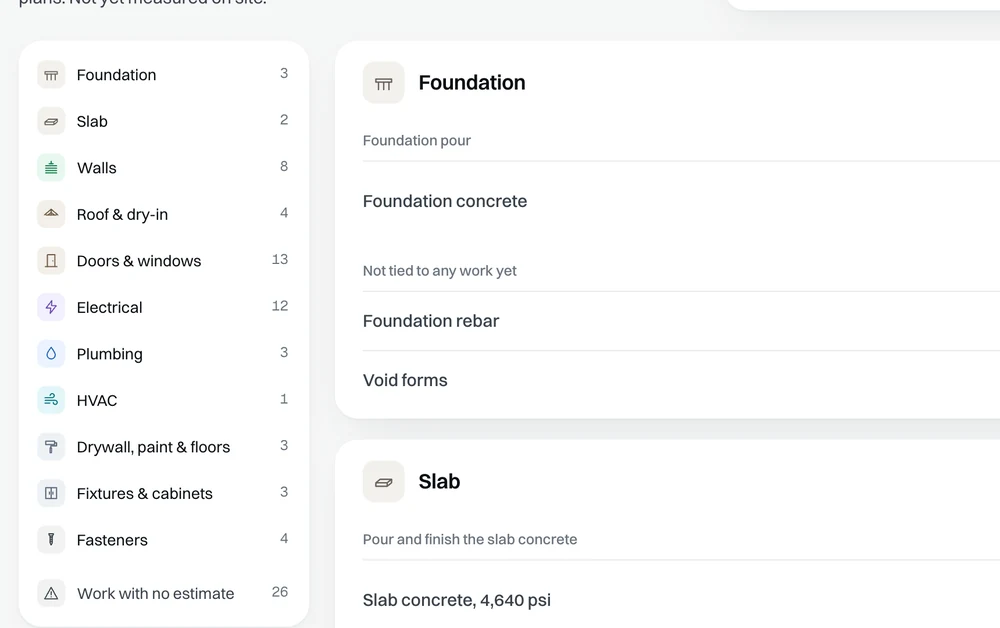Open the Fasteners category
The width and height of the screenshot is (1000, 628).
click(x=164, y=540)
